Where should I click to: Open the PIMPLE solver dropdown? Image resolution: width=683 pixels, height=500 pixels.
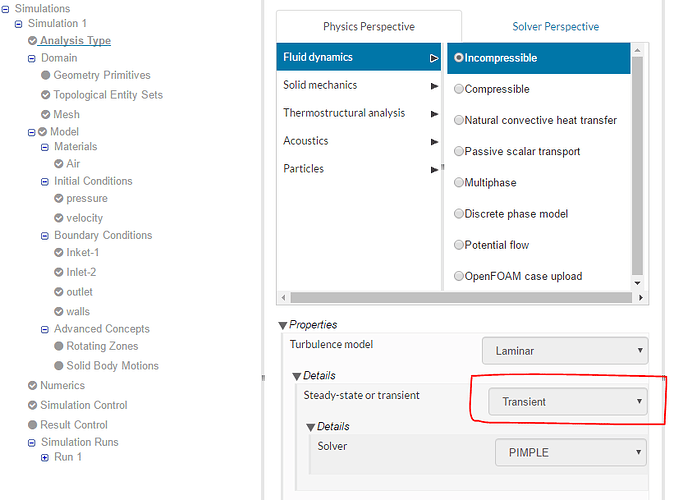click(x=570, y=452)
